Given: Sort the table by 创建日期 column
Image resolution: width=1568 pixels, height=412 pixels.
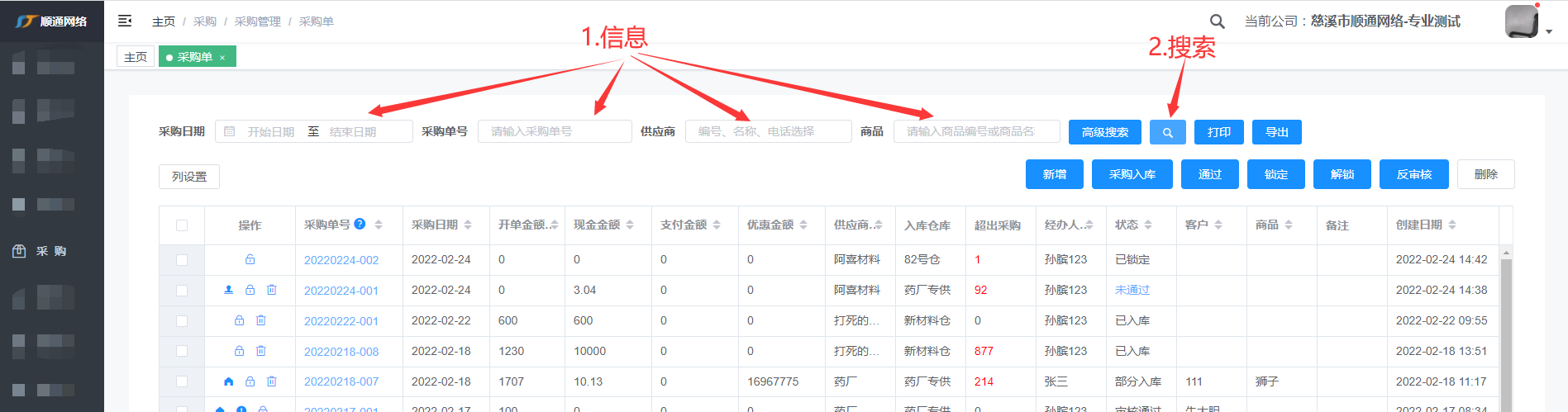Looking at the screenshot, I should (1452, 225).
